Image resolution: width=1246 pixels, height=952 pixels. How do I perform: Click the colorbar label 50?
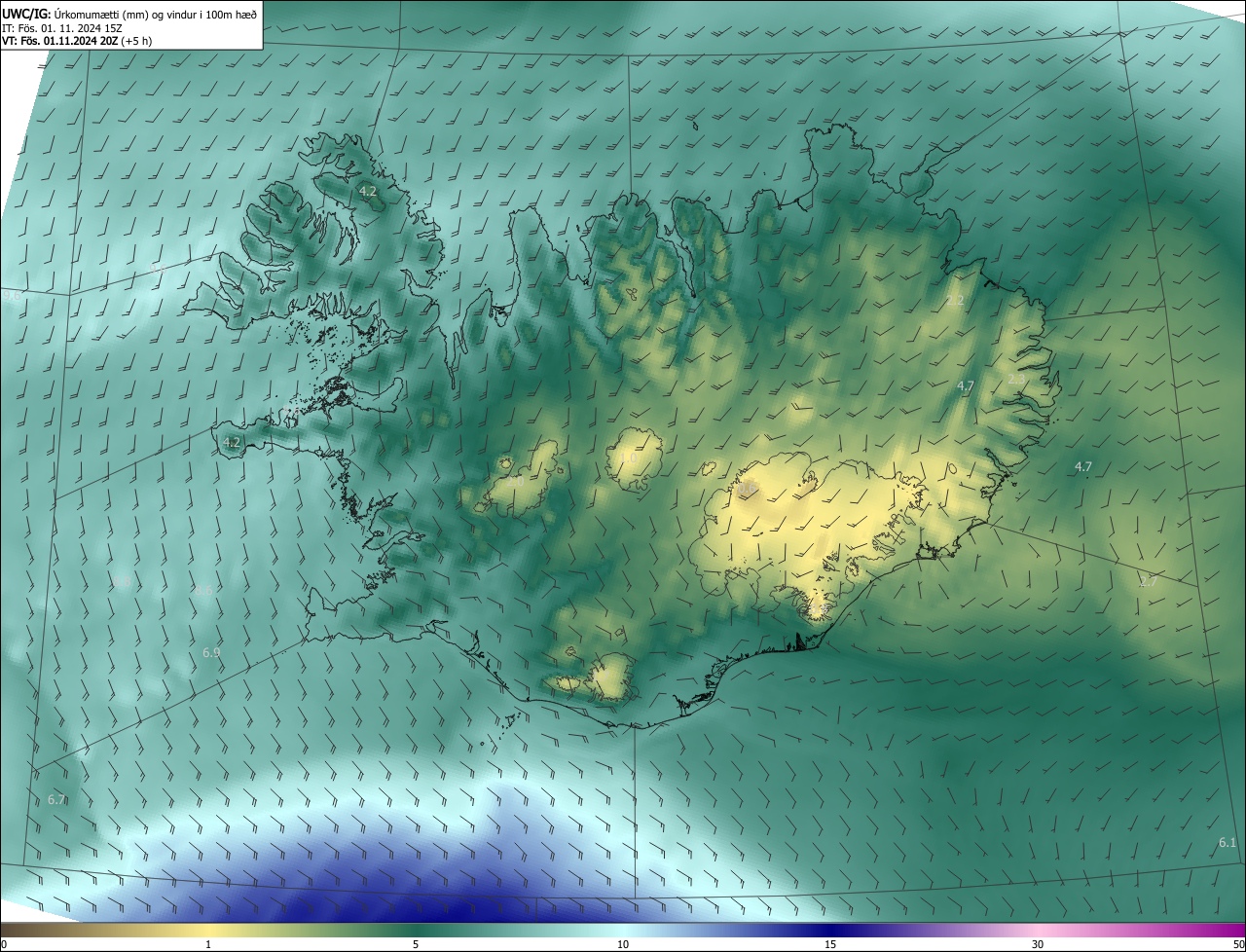[1239, 945]
